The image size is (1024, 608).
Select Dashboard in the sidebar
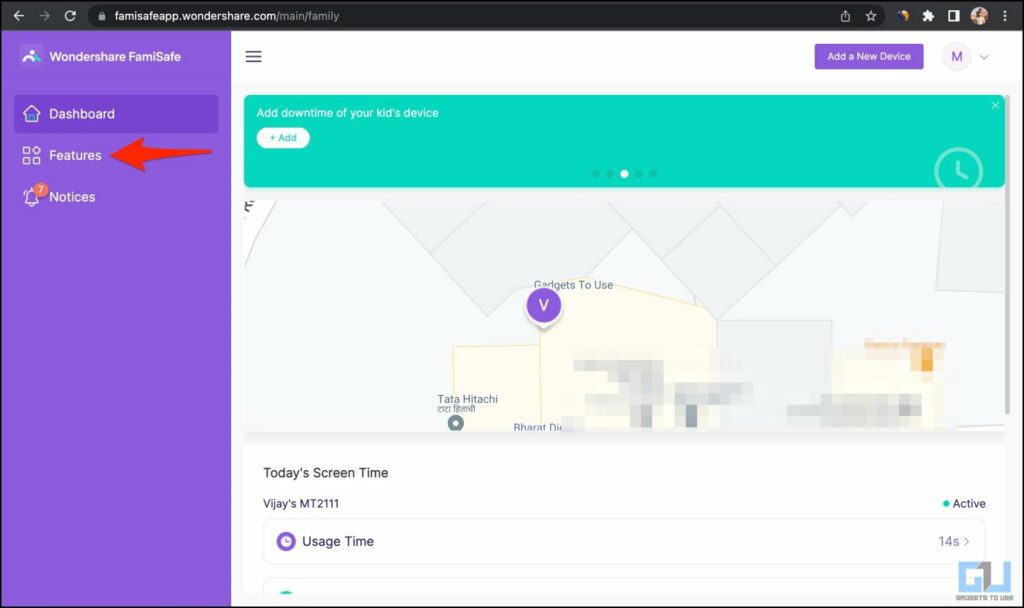pos(82,113)
